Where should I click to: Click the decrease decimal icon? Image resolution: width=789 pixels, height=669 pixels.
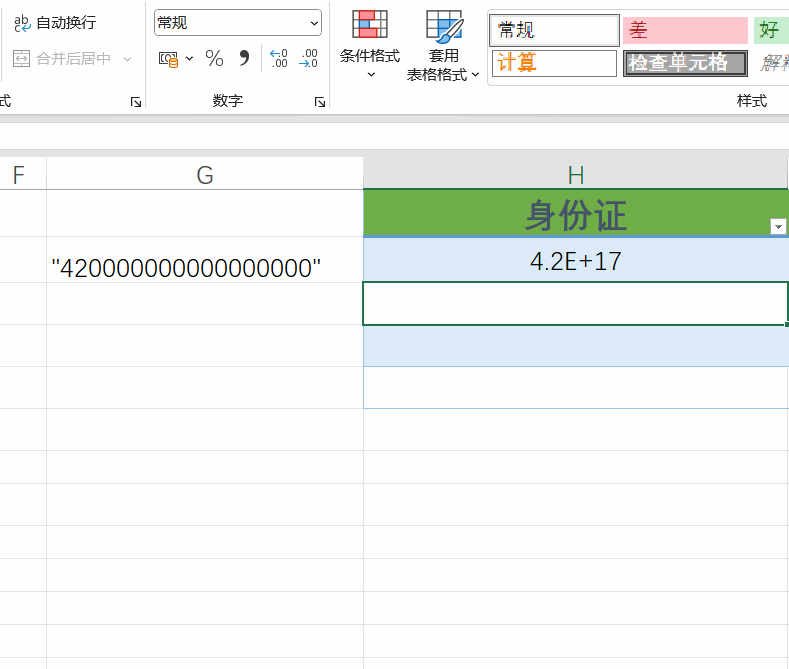pyautogui.click(x=308, y=59)
